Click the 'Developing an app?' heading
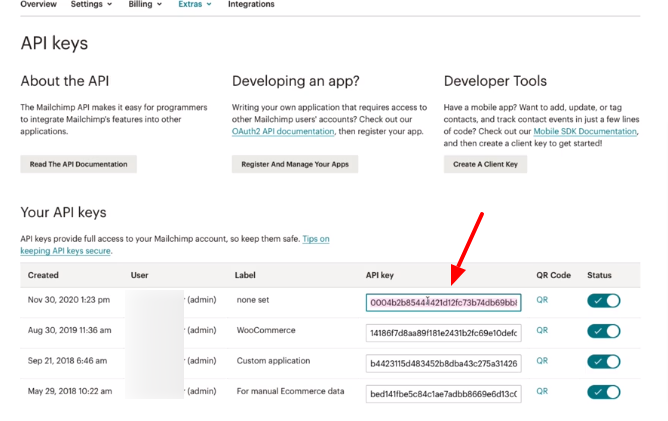Screen dimensions: 668x421 click(296, 81)
